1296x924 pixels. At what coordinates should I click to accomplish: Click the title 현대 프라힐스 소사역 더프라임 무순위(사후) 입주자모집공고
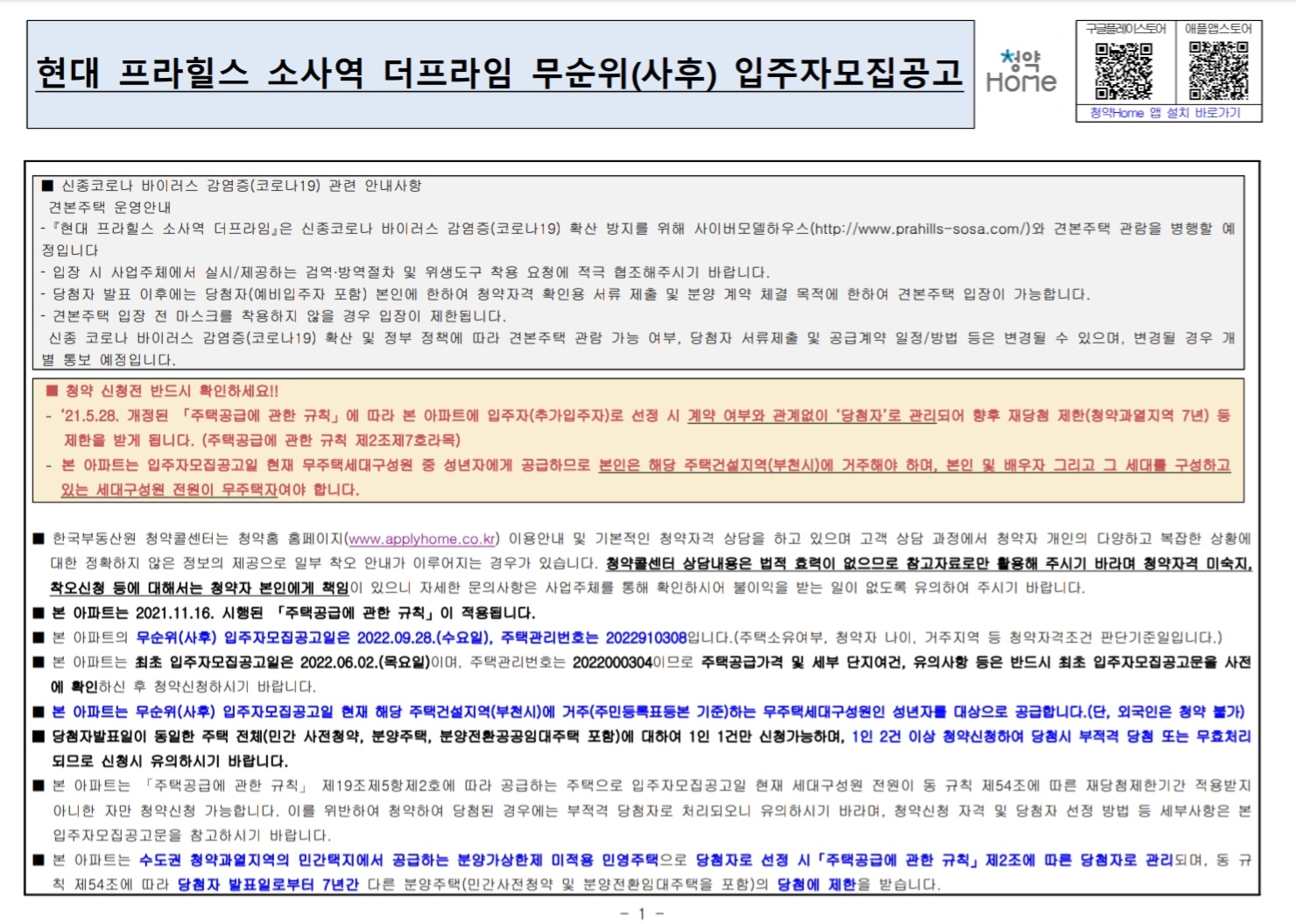click(x=500, y=73)
